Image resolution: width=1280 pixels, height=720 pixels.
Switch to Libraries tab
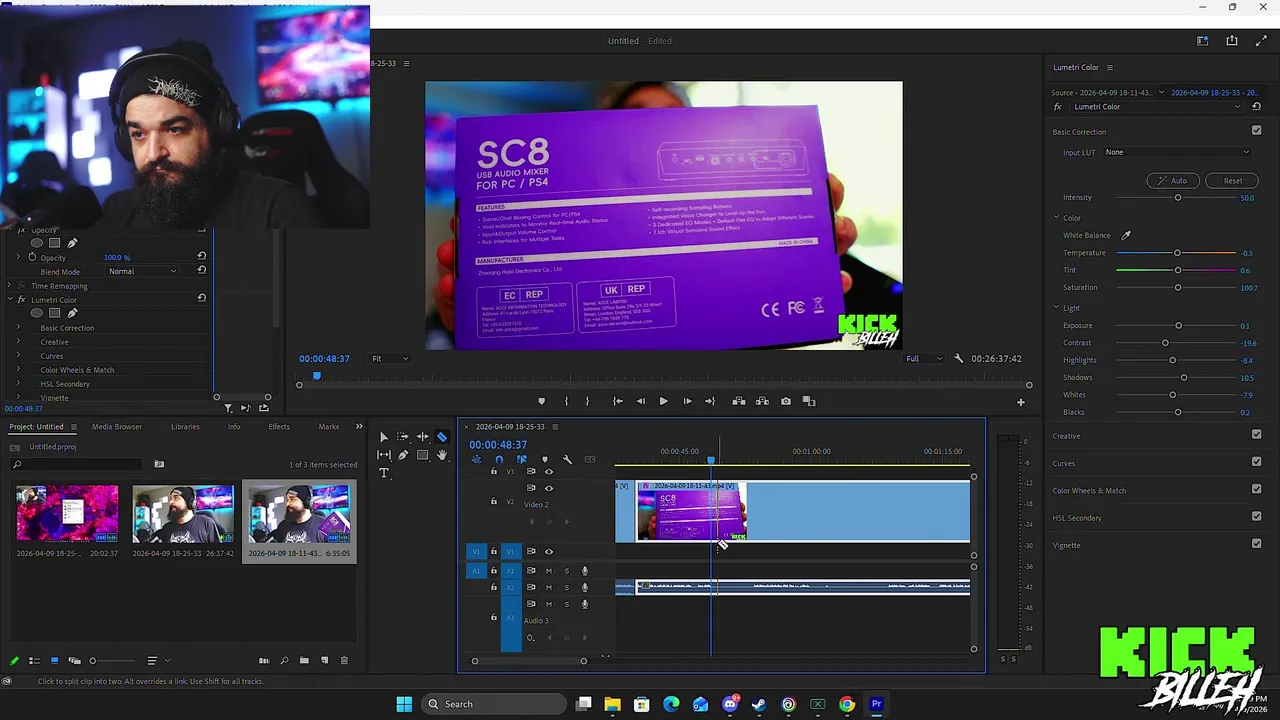(185, 427)
